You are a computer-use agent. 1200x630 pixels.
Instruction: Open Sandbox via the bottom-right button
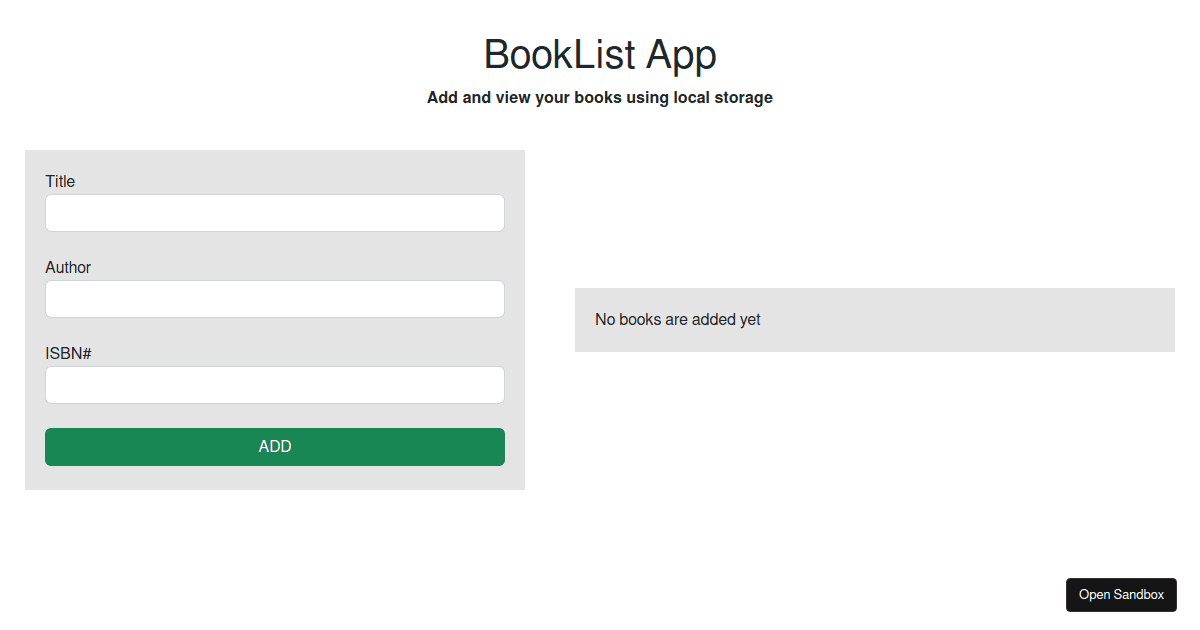pyautogui.click(x=1121, y=595)
